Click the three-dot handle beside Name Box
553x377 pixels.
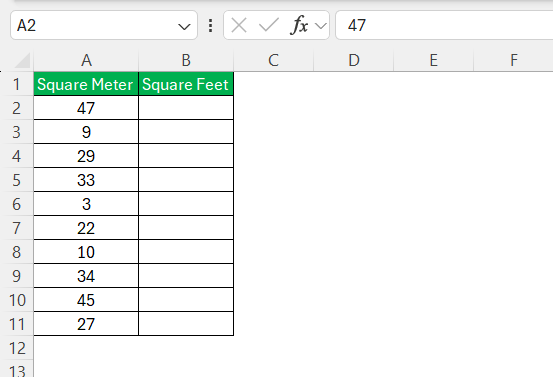[211, 26]
